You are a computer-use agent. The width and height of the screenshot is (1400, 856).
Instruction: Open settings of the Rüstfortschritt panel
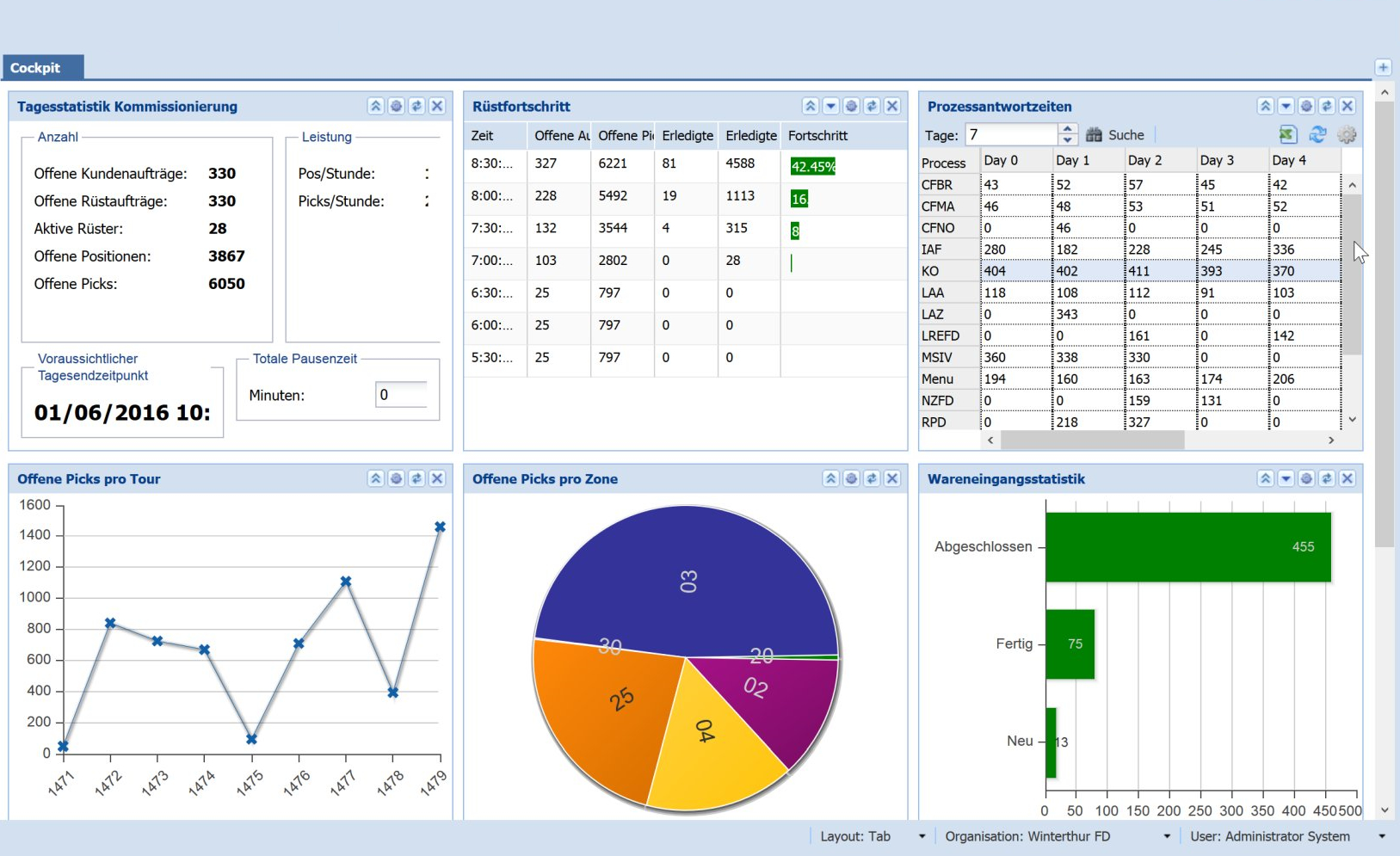[851, 106]
